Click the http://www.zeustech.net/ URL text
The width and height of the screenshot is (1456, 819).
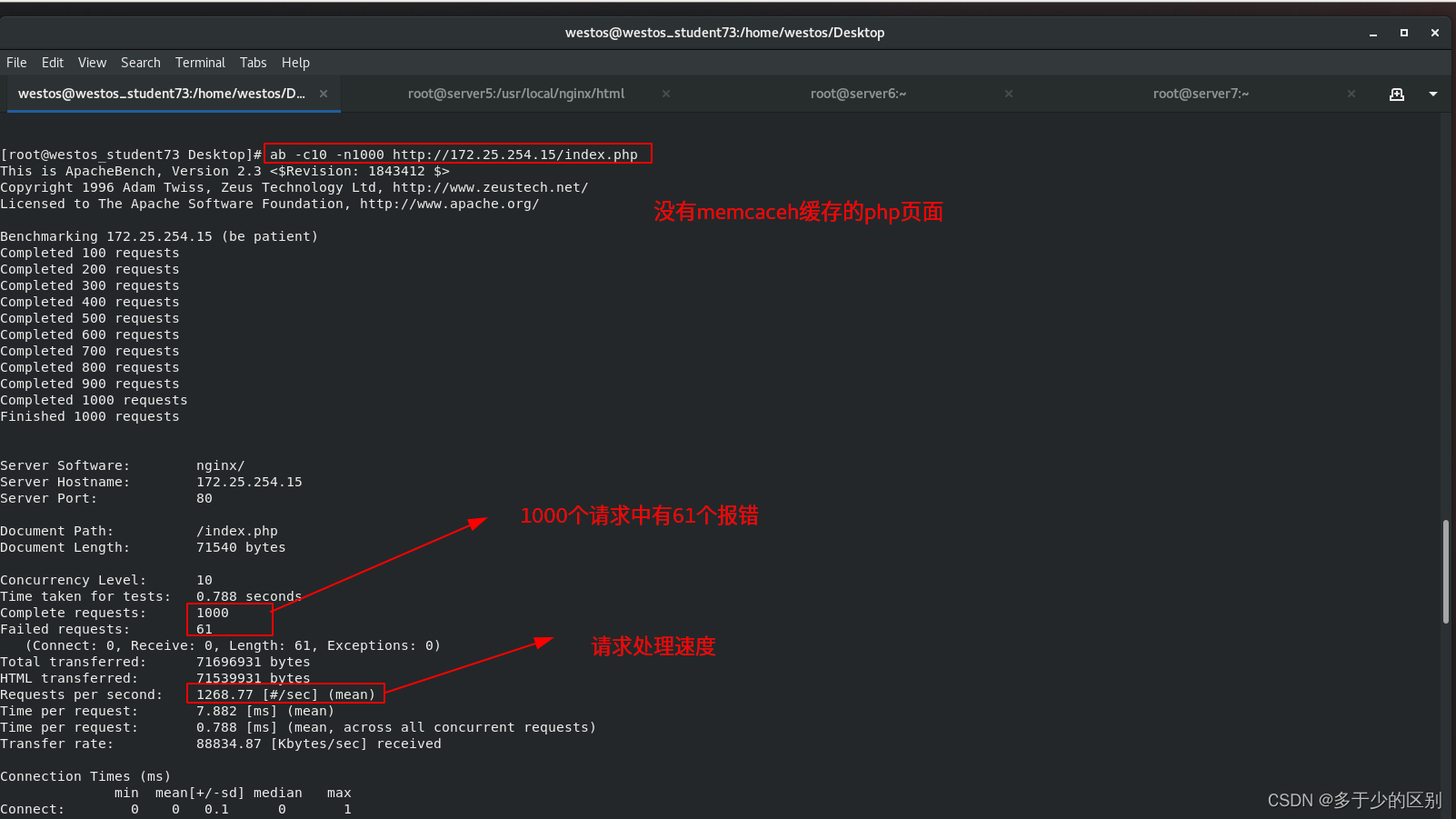click(491, 187)
